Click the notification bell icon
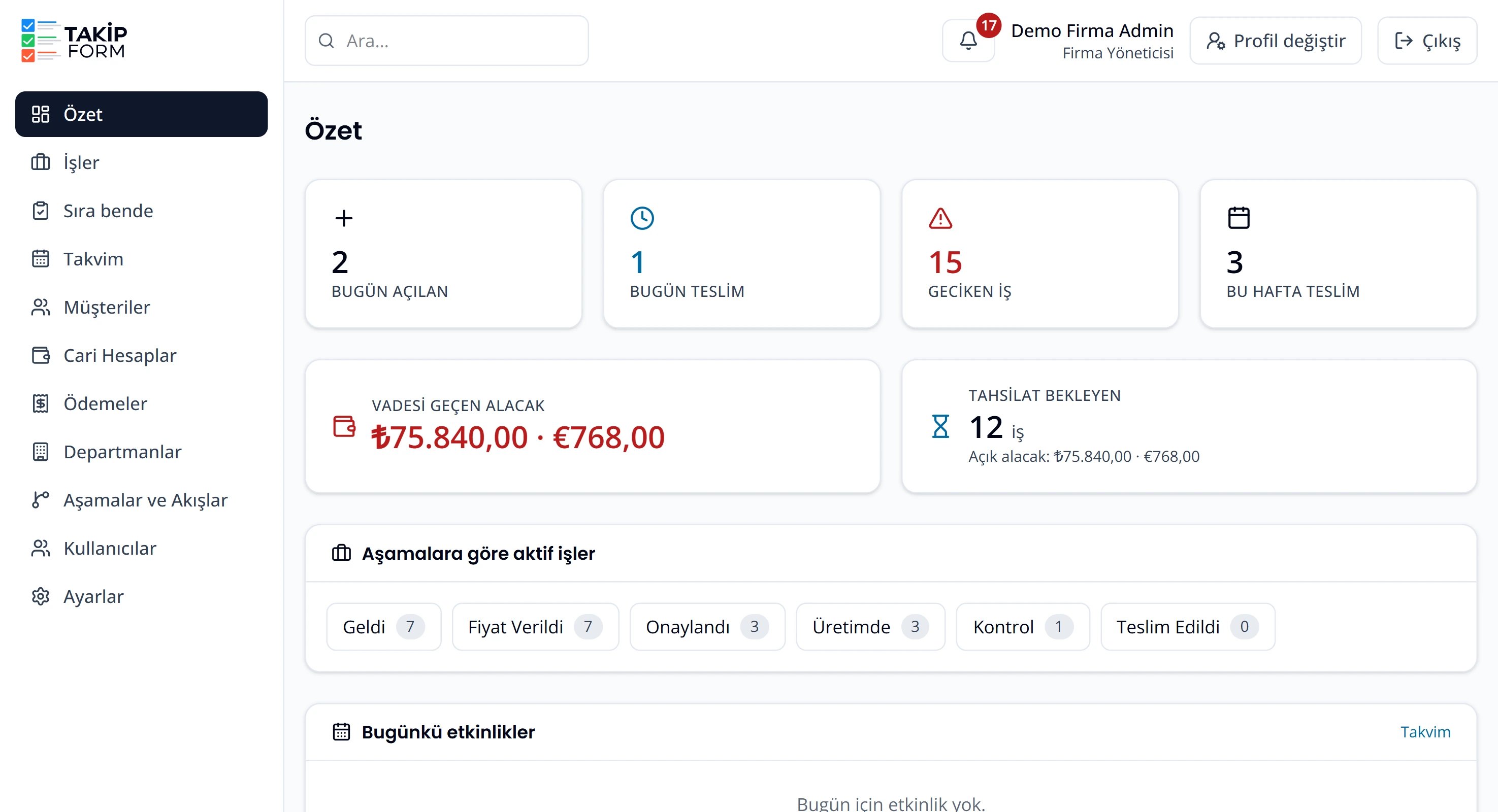This screenshot has height=812, width=1498. 968,41
